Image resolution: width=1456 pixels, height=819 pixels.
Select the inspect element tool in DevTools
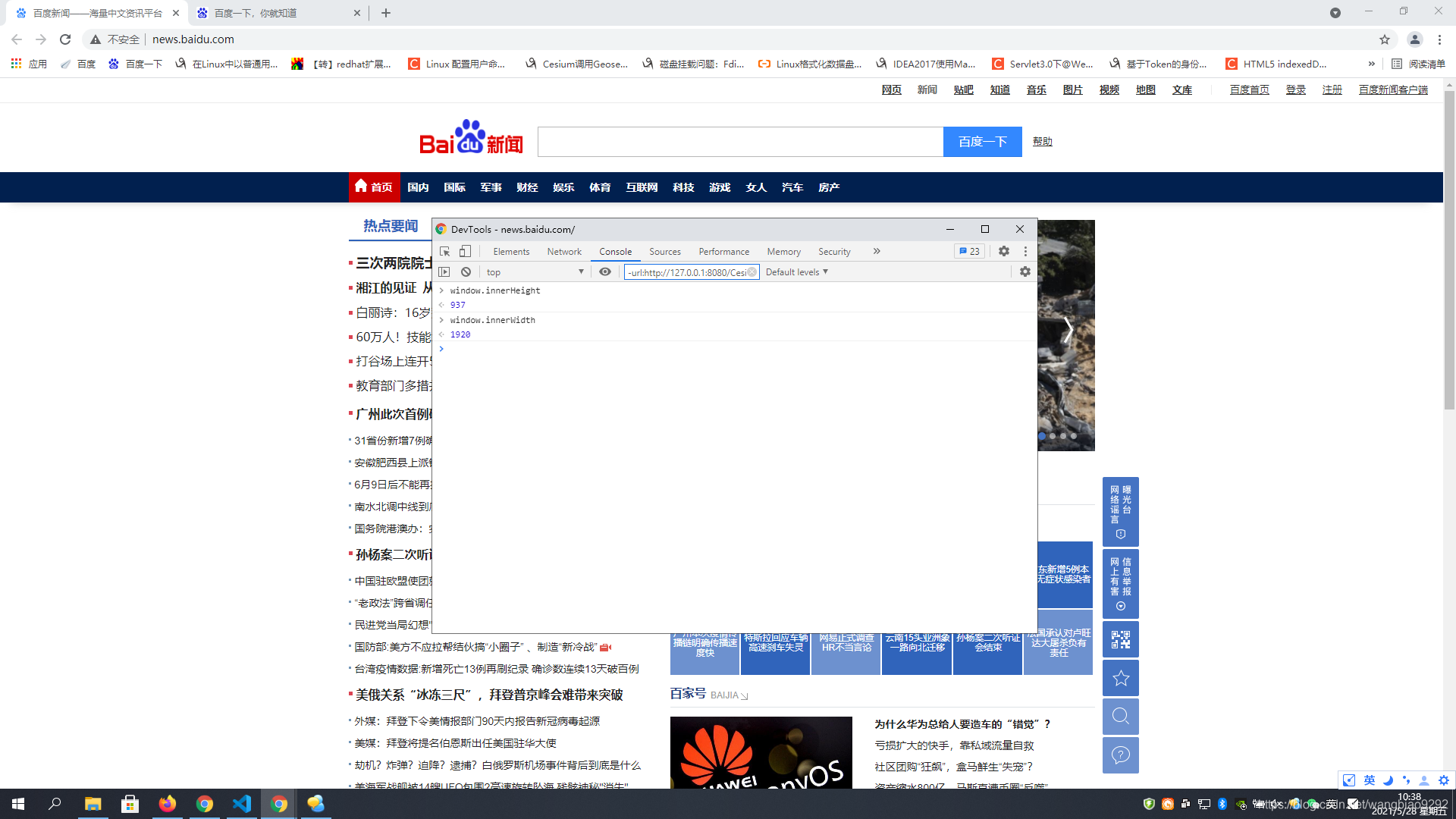pos(445,251)
